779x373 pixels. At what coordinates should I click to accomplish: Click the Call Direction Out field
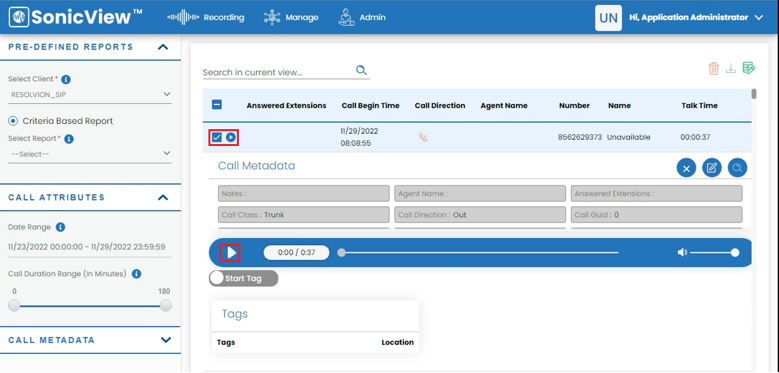tap(480, 215)
